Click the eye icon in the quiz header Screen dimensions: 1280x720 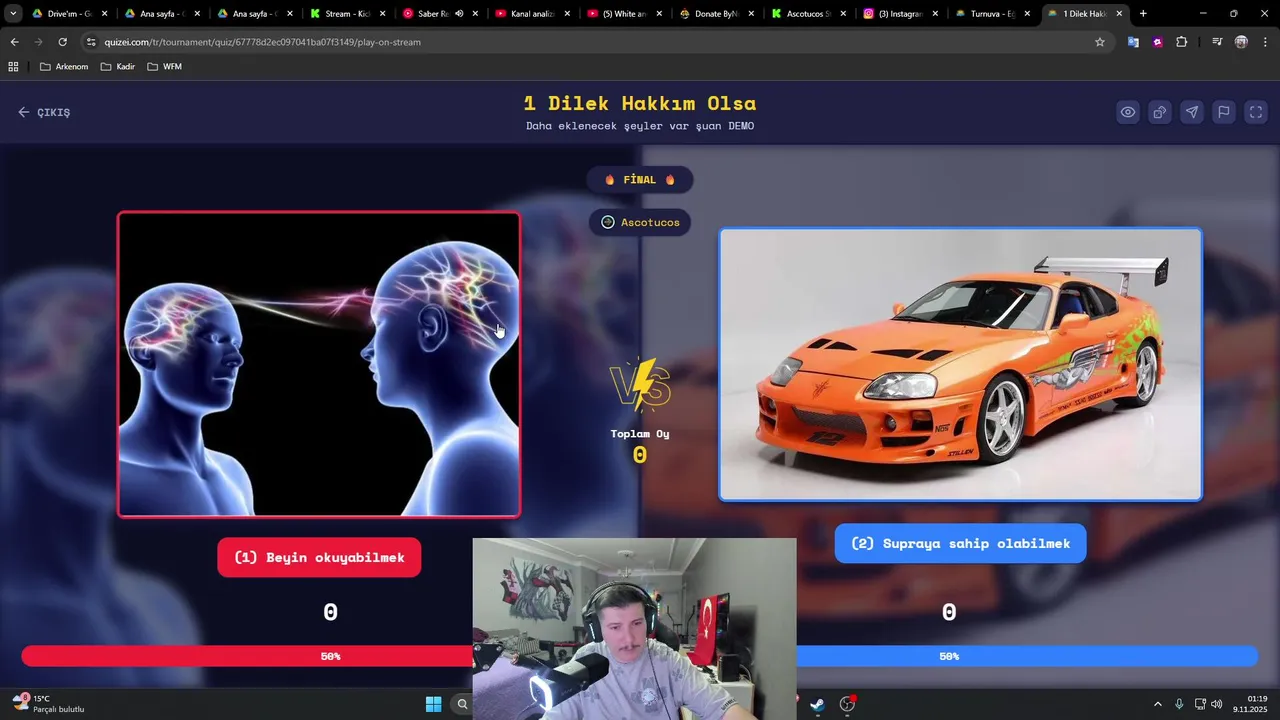[x=1128, y=112]
